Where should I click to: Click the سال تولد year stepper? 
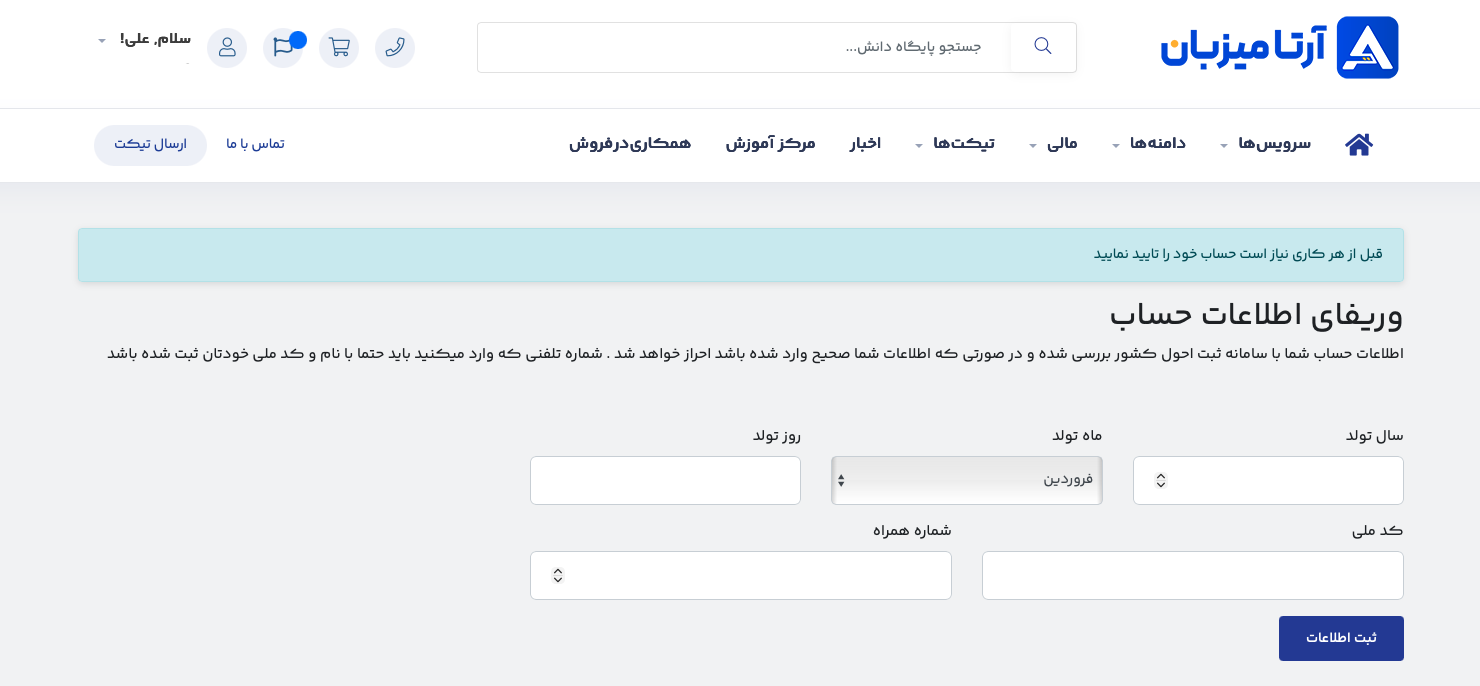pyautogui.click(x=1160, y=480)
